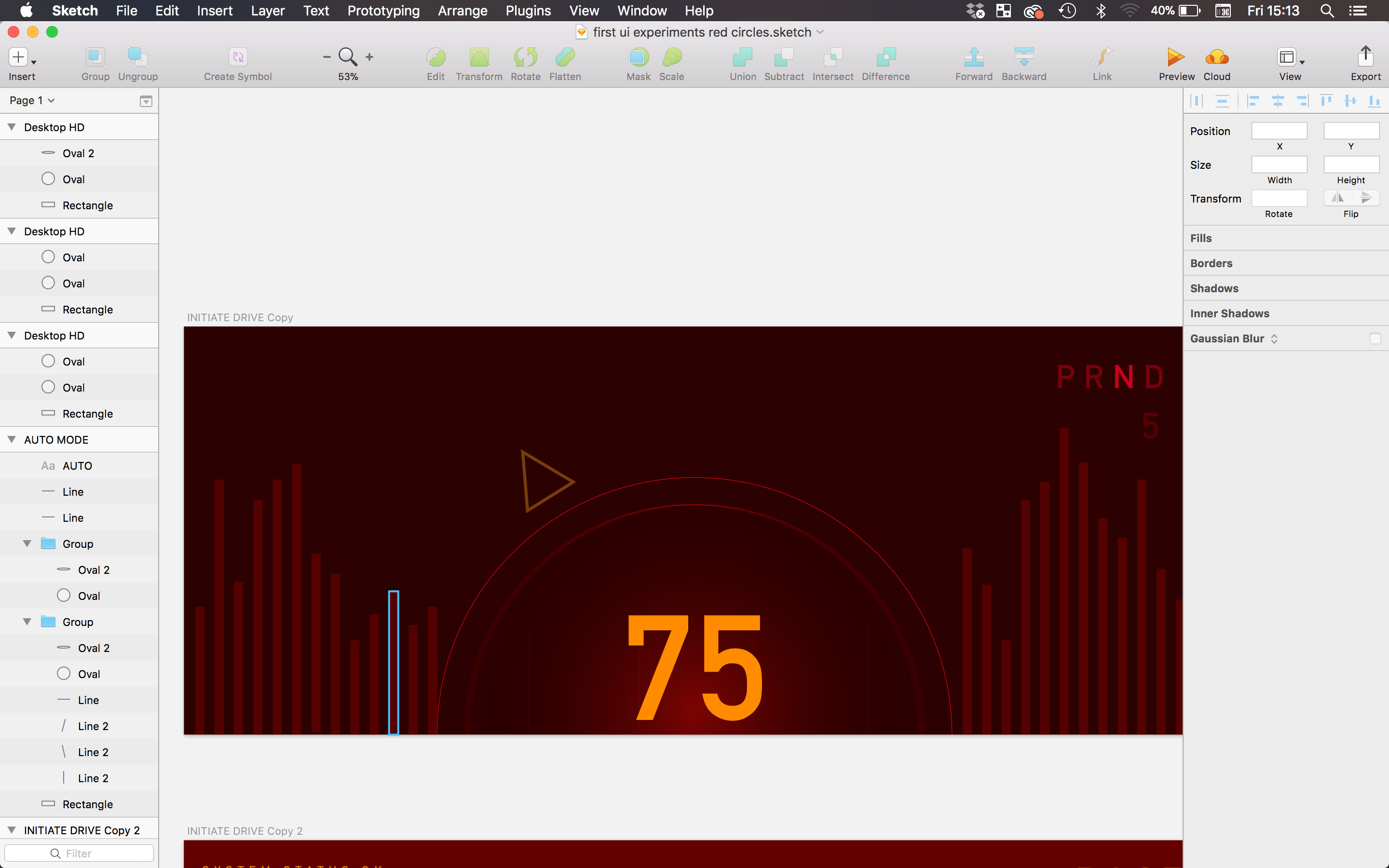This screenshot has width=1389, height=868.
Task: Select the AUTO text layer
Action: (79, 465)
